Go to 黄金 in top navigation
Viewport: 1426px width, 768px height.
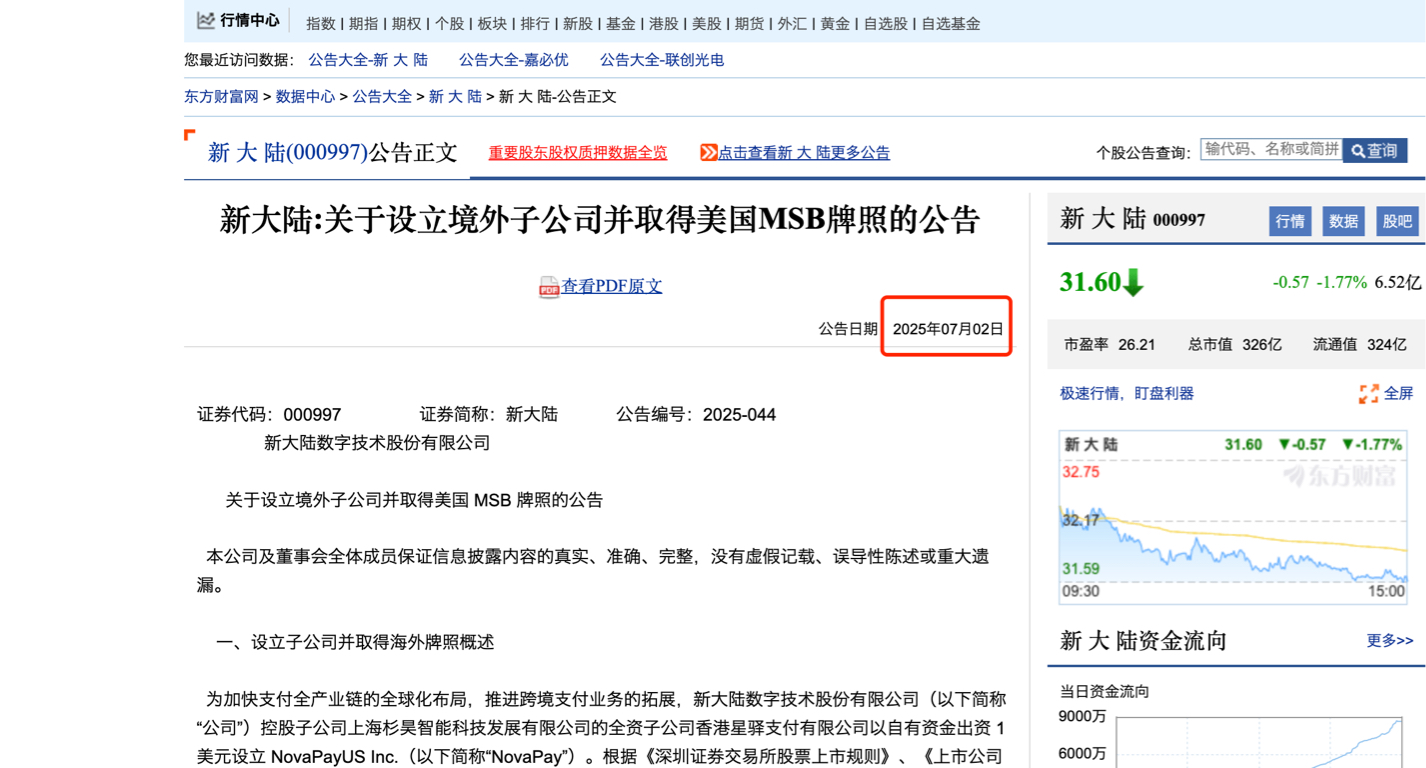point(835,23)
